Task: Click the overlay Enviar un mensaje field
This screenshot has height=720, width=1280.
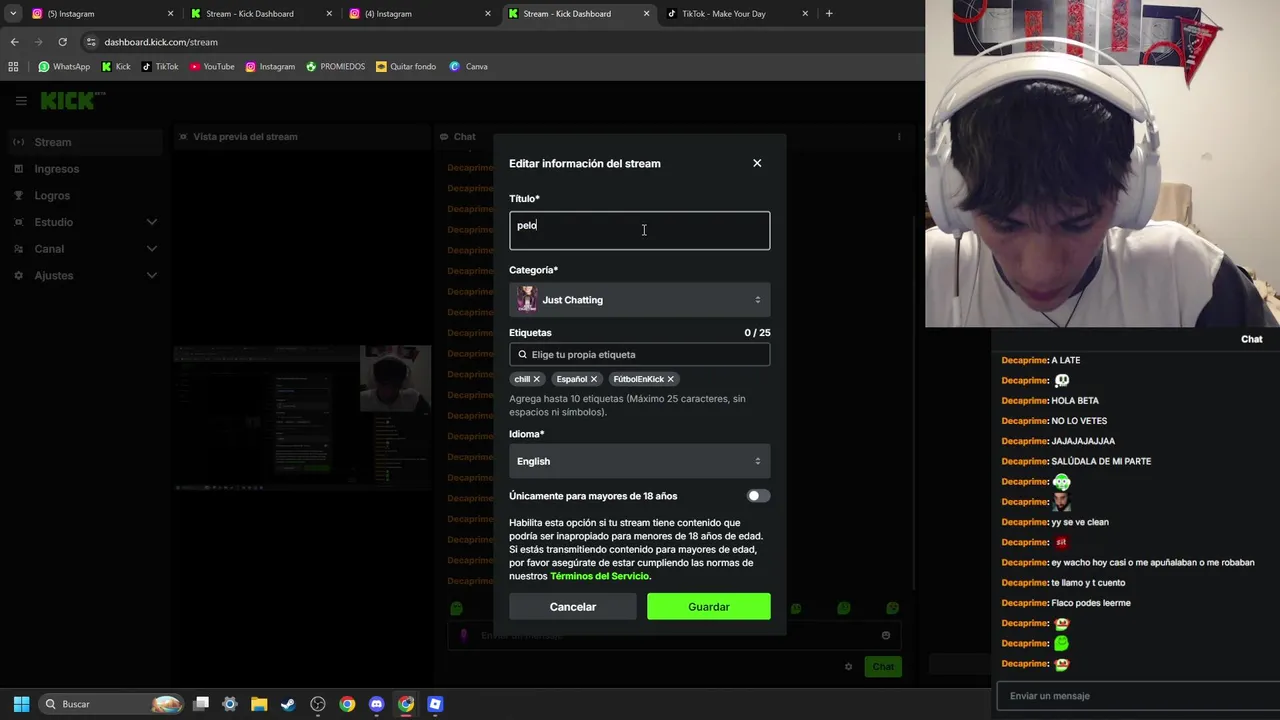Action: coord(1137,696)
